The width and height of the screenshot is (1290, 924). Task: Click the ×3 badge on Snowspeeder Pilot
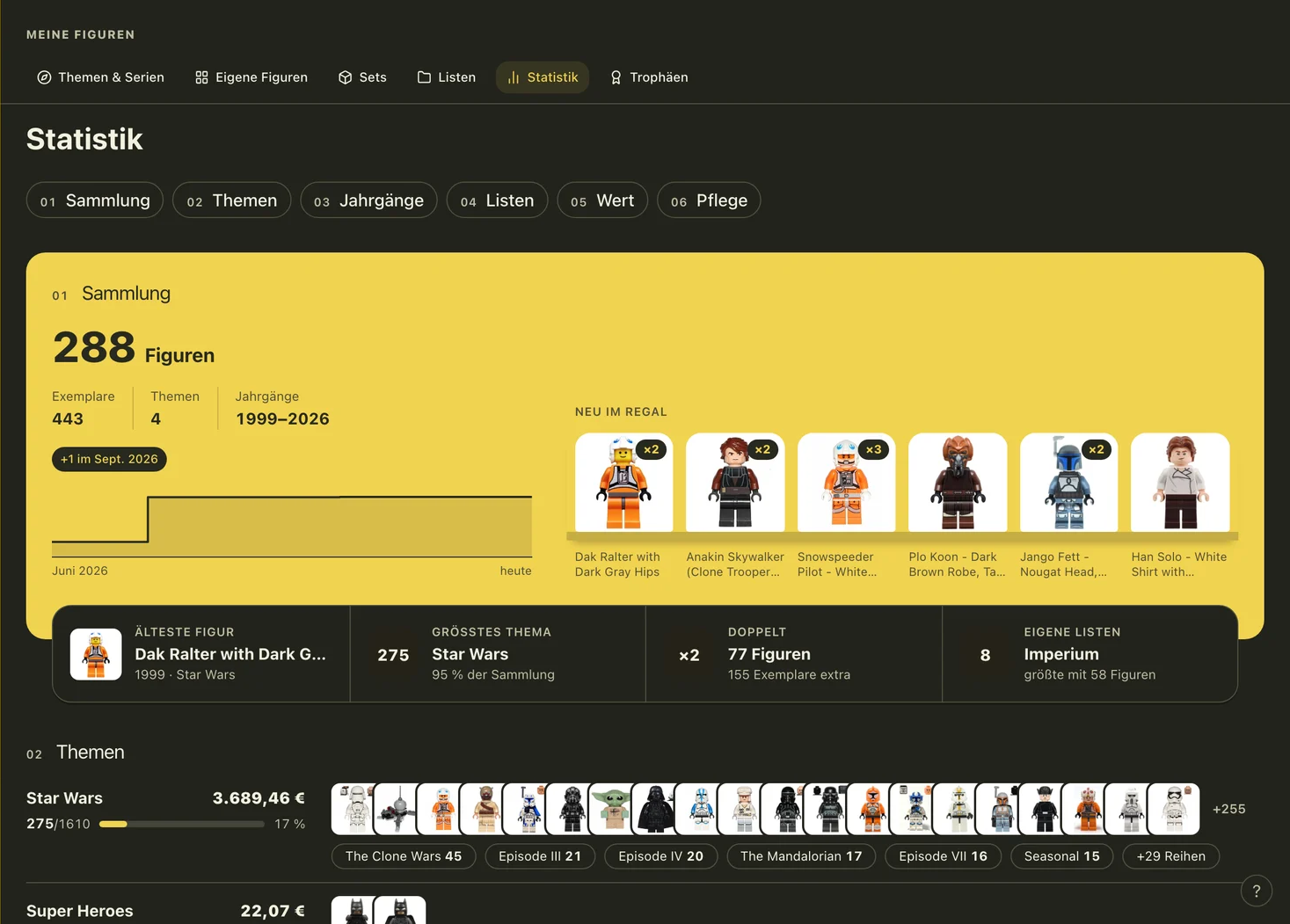click(x=873, y=449)
